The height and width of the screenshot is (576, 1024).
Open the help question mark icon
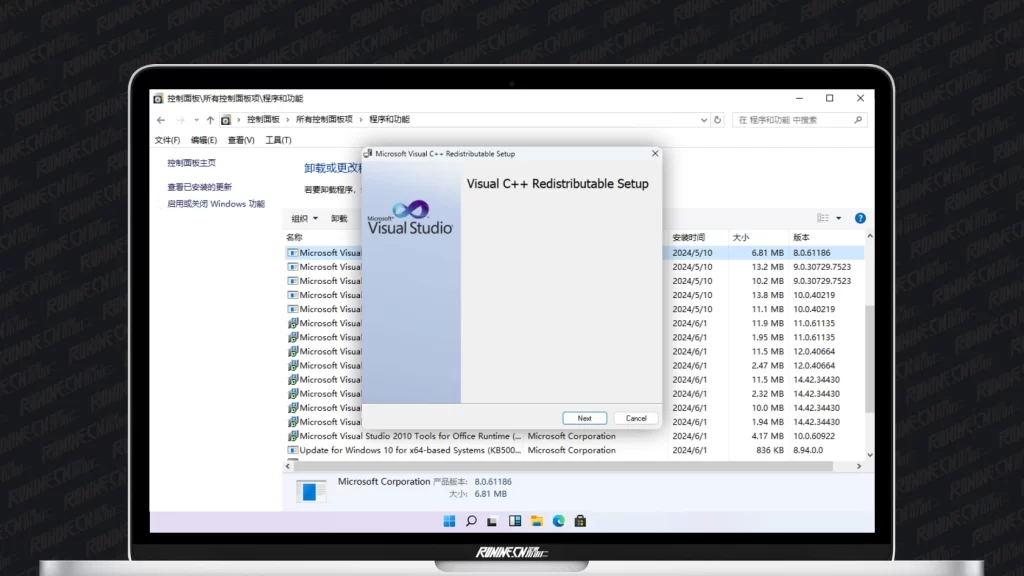[x=860, y=218]
